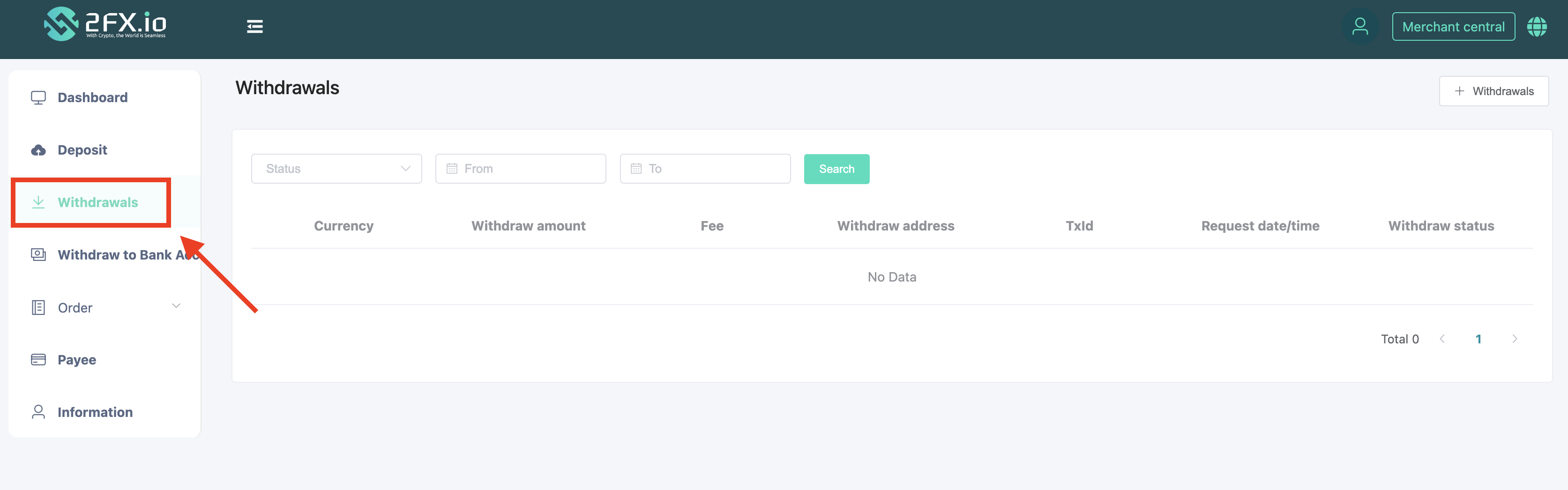
Task: Click the To date field
Action: 705,169
